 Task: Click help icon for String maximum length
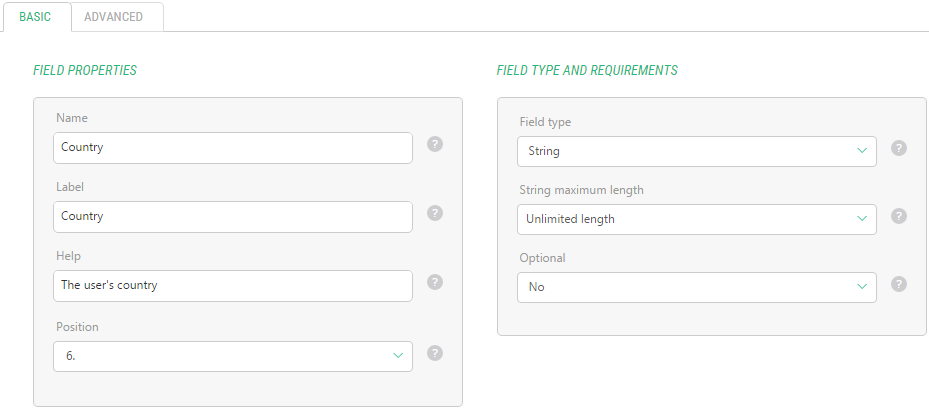899,216
